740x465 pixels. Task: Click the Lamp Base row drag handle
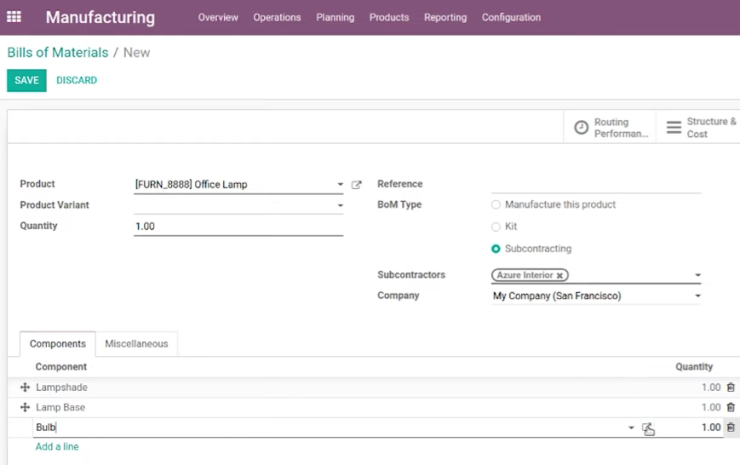[25, 407]
